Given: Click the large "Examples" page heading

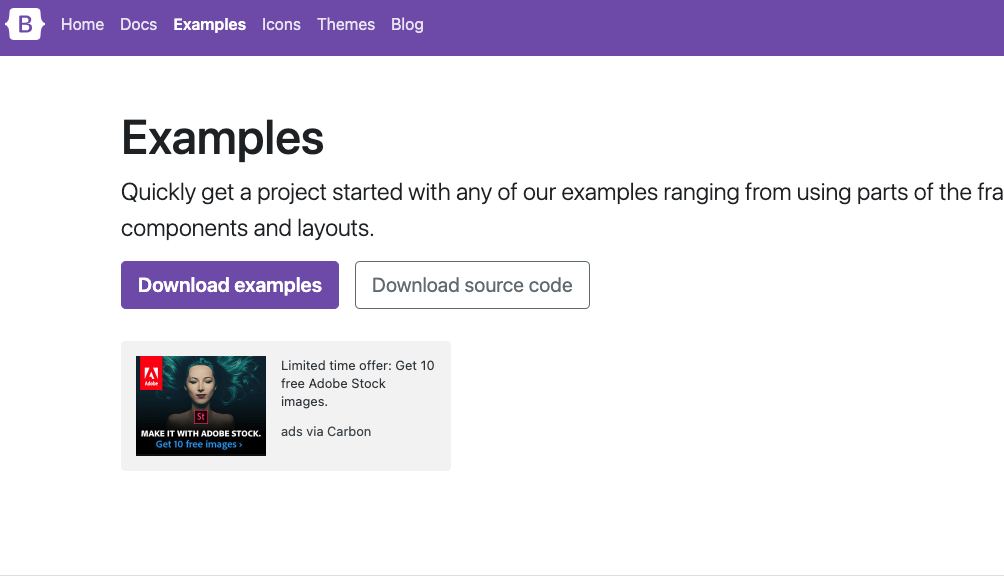Looking at the screenshot, I should pyautogui.click(x=222, y=138).
